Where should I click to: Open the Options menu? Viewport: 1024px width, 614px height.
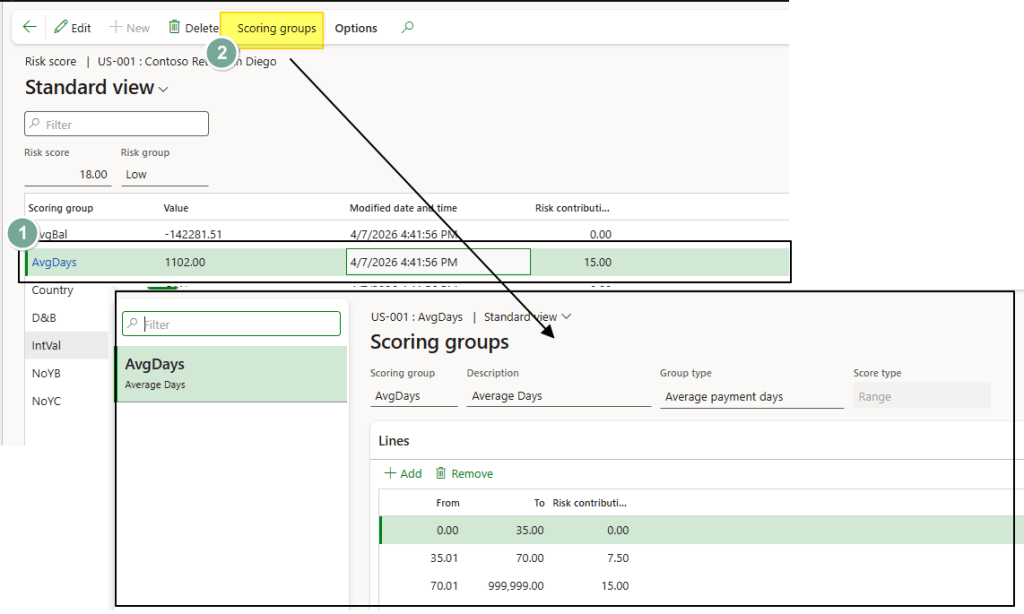click(x=356, y=28)
